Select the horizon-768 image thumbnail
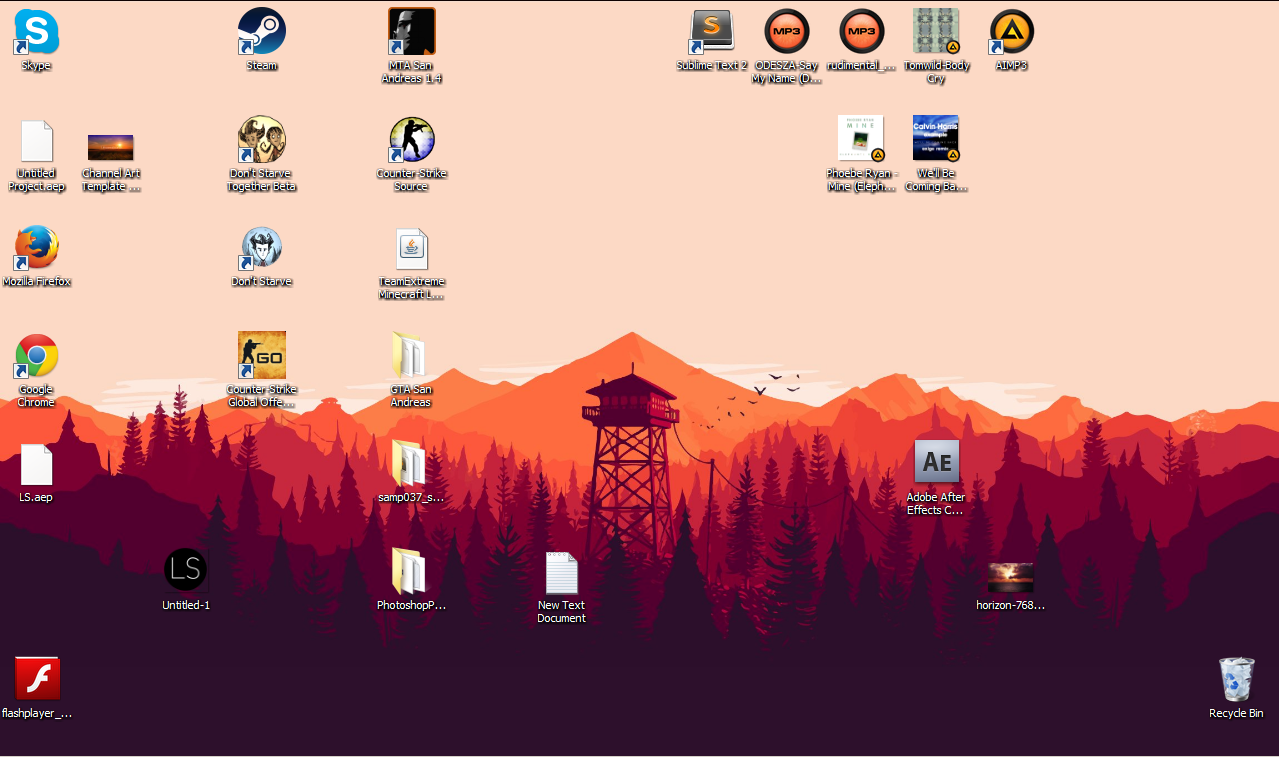The width and height of the screenshot is (1279, 757). pos(1011,578)
